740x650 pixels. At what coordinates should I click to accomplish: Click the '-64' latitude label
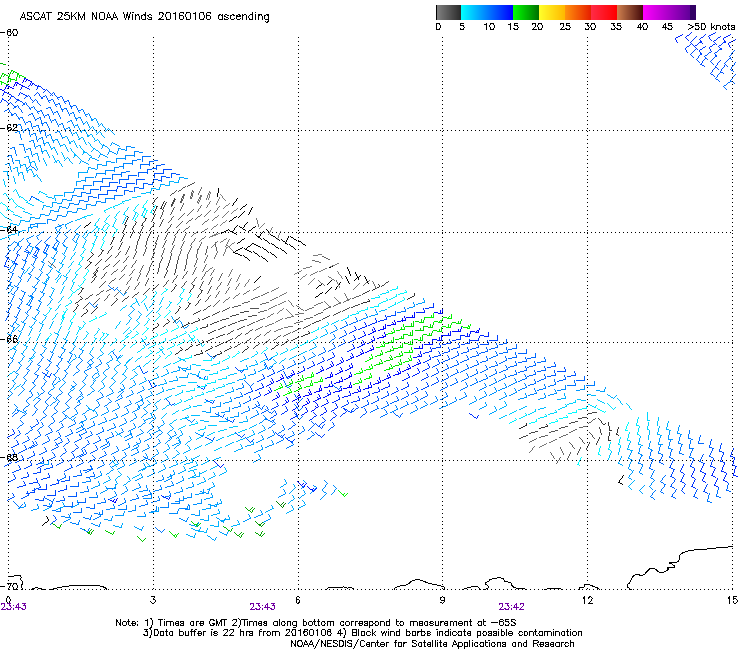pyautogui.click(x=9, y=229)
